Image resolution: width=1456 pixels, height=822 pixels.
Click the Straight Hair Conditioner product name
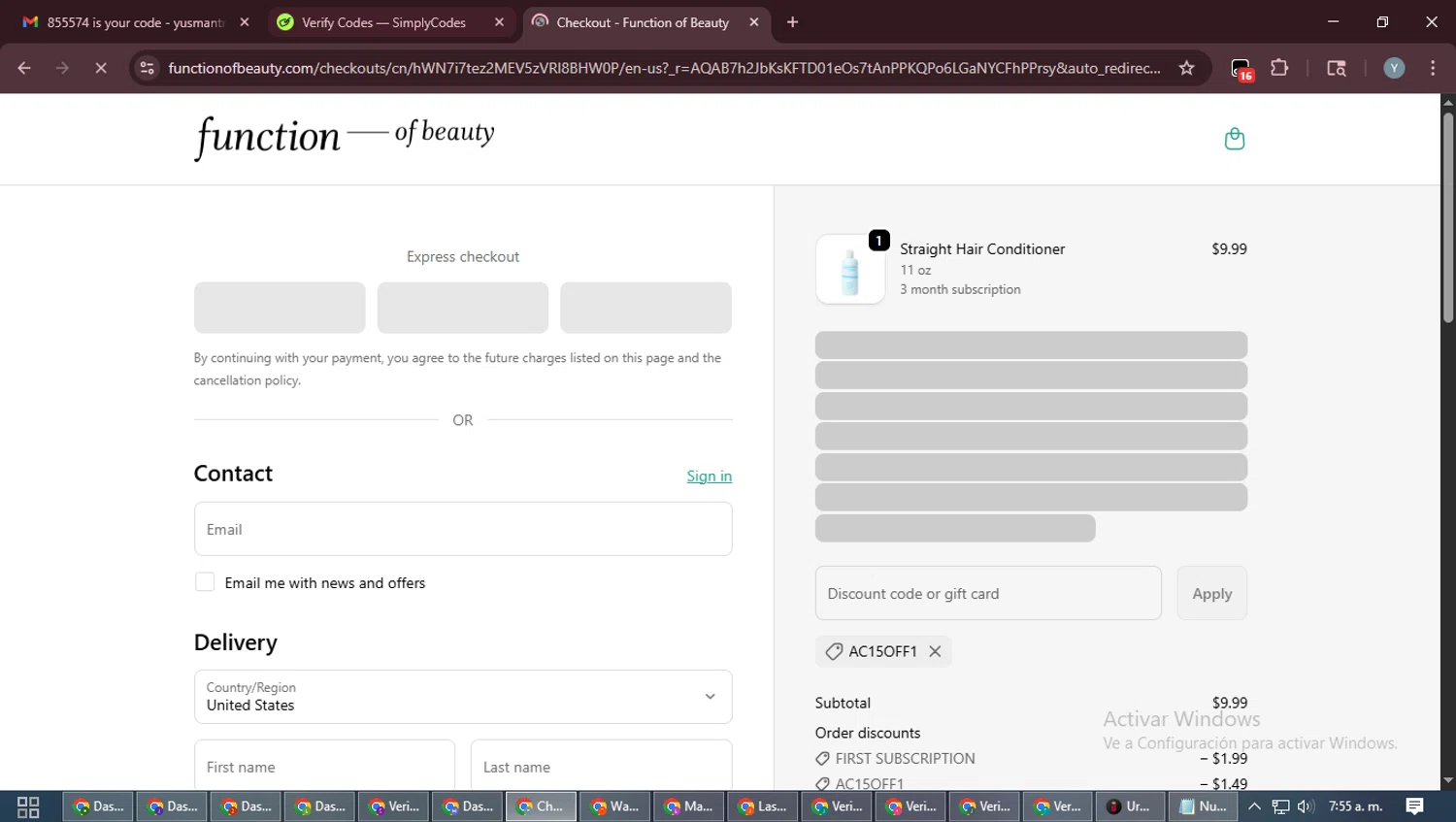[x=981, y=248]
